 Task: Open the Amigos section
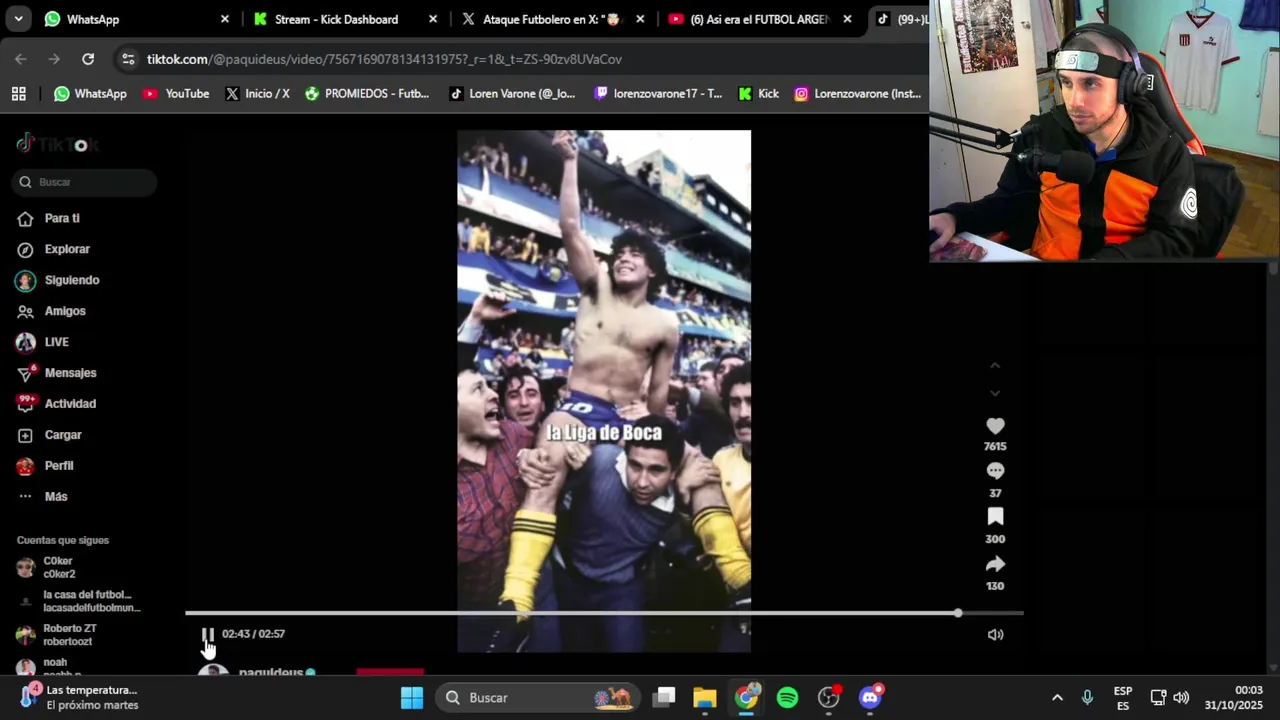pyautogui.click(x=65, y=311)
